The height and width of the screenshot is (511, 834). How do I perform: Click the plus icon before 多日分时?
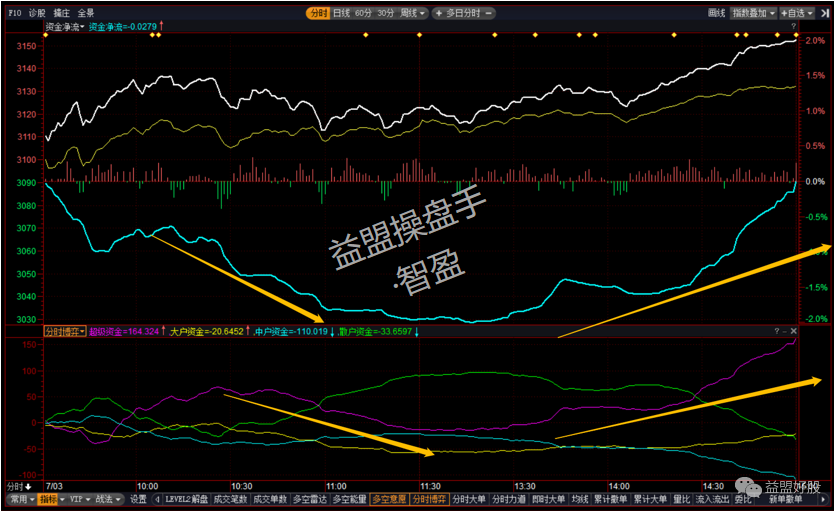tap(438, 13)
